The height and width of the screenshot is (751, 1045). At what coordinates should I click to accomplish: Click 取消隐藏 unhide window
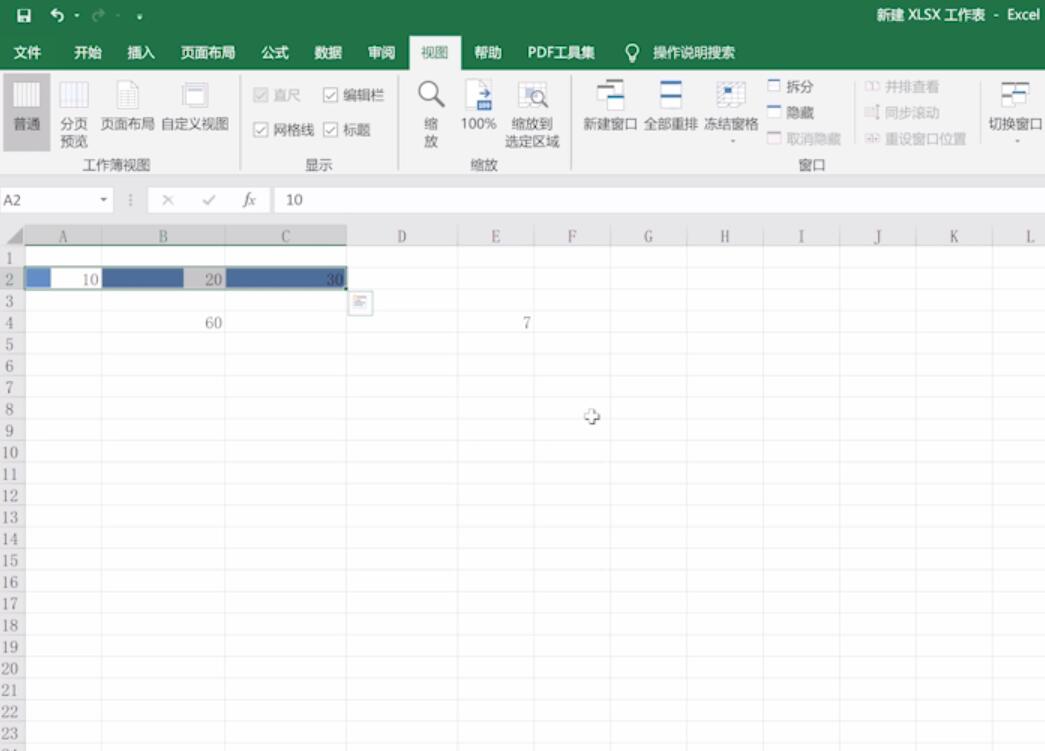pyautogui.click(x=804, y=139)
